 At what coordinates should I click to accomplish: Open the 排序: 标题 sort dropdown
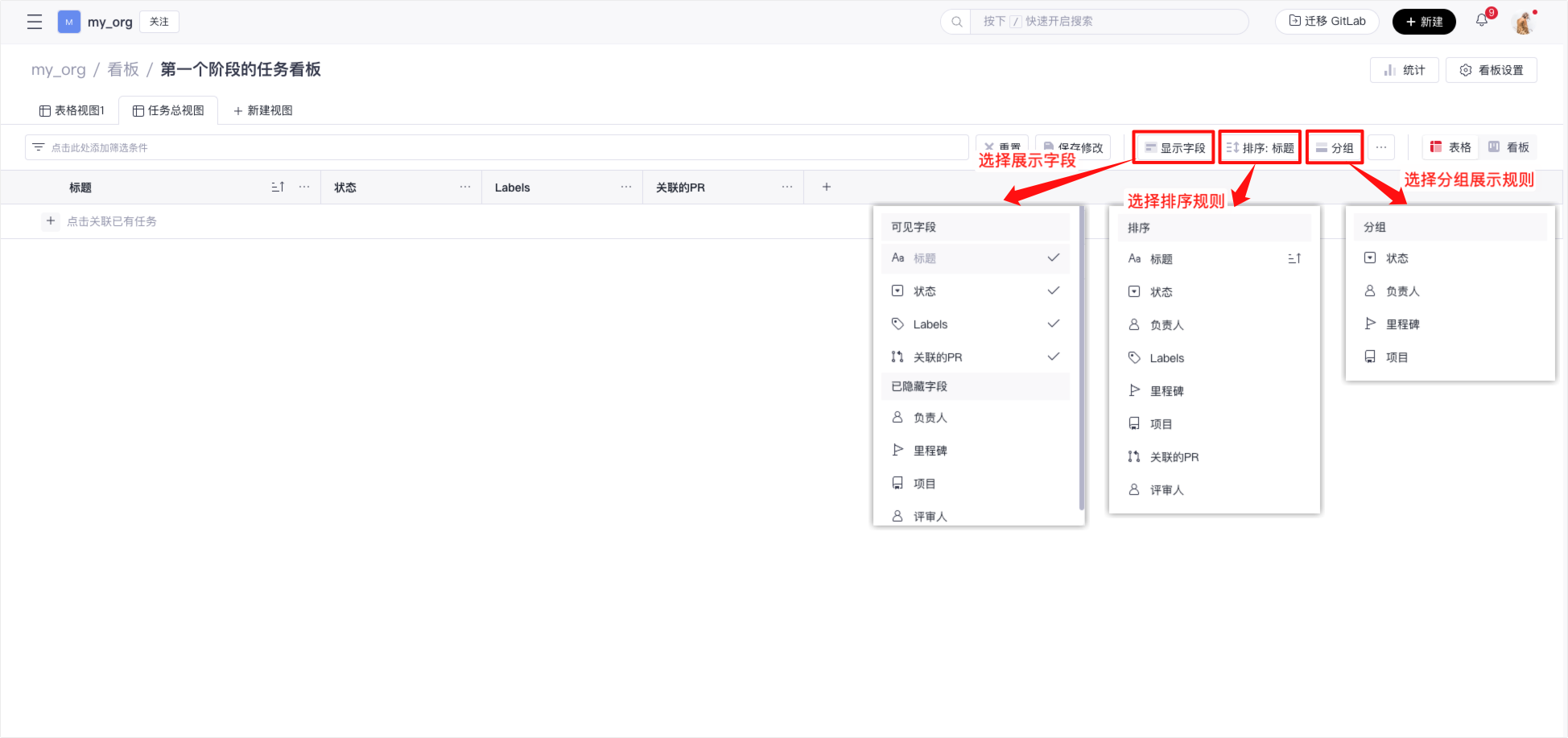pos(1260,147)
